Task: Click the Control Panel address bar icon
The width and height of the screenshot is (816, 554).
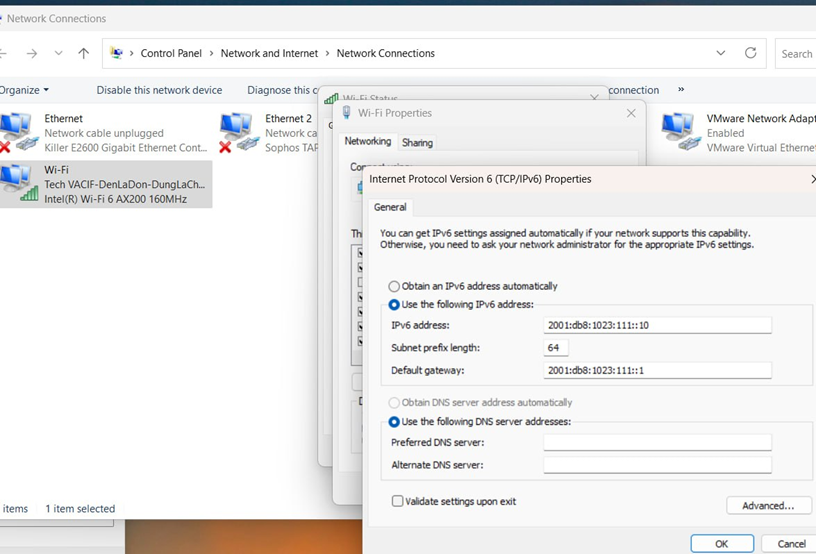Action: [x=117, y=53]
